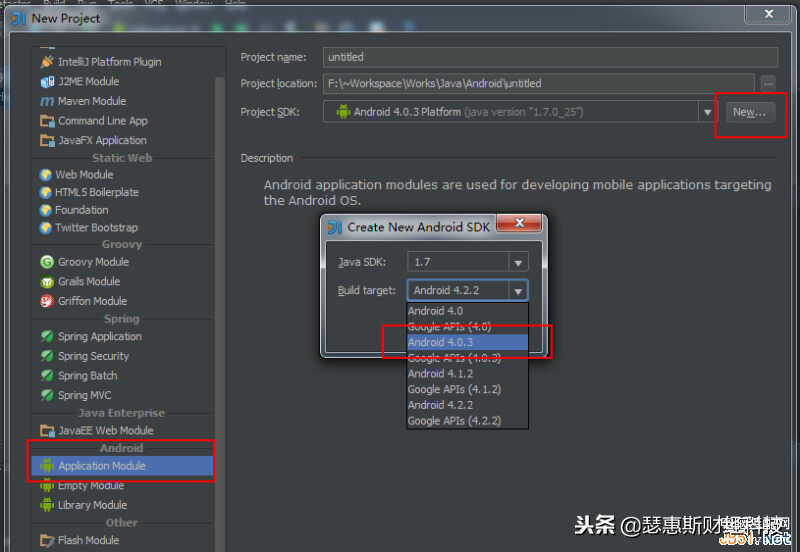The width and height of the screenshot is (800, 552).
Task: Click the Project name input field
Action: click(550, 57)
